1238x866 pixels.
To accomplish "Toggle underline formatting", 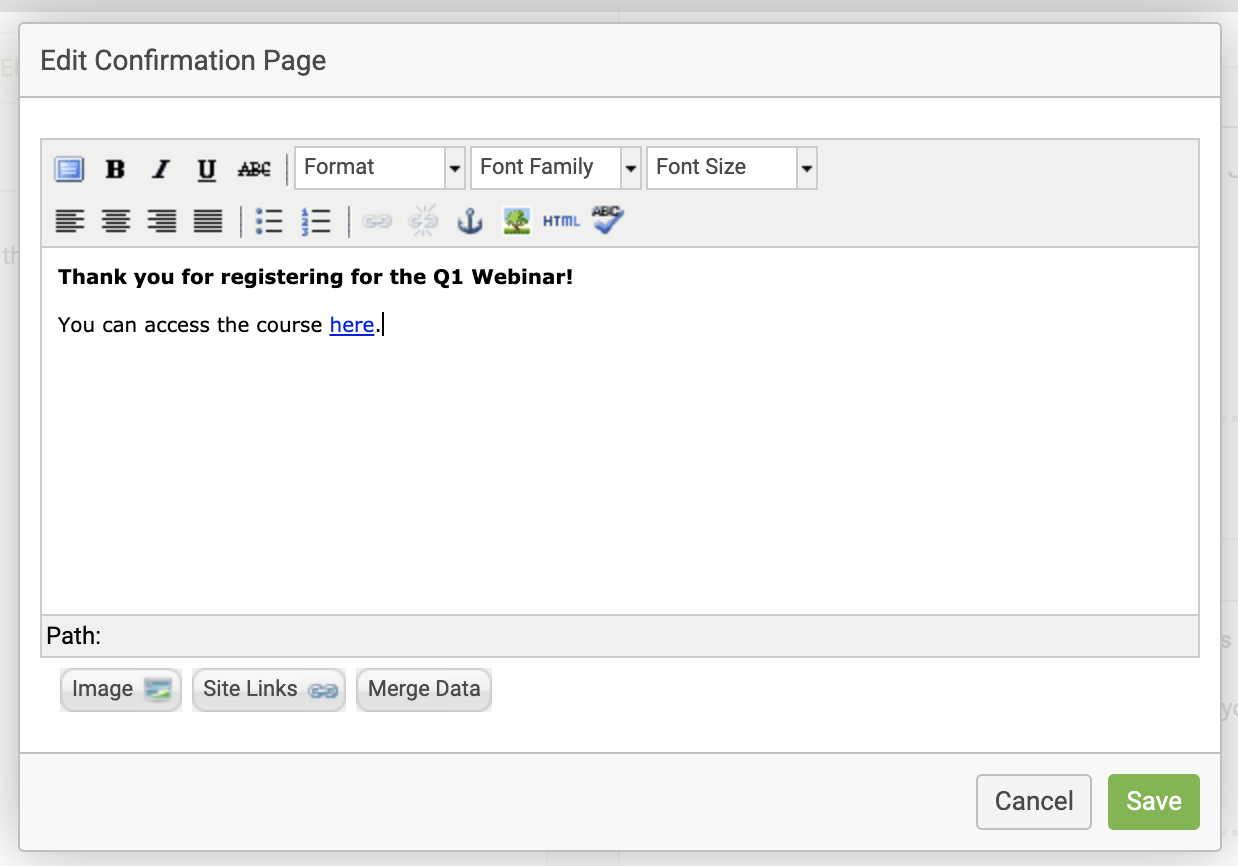I will coord(206,169).
